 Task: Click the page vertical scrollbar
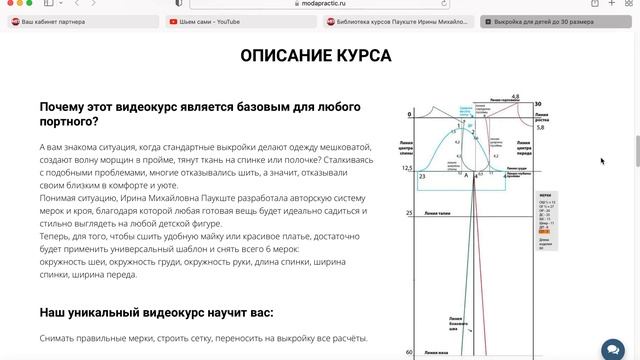pyautogui.click(x=638, y=151)
